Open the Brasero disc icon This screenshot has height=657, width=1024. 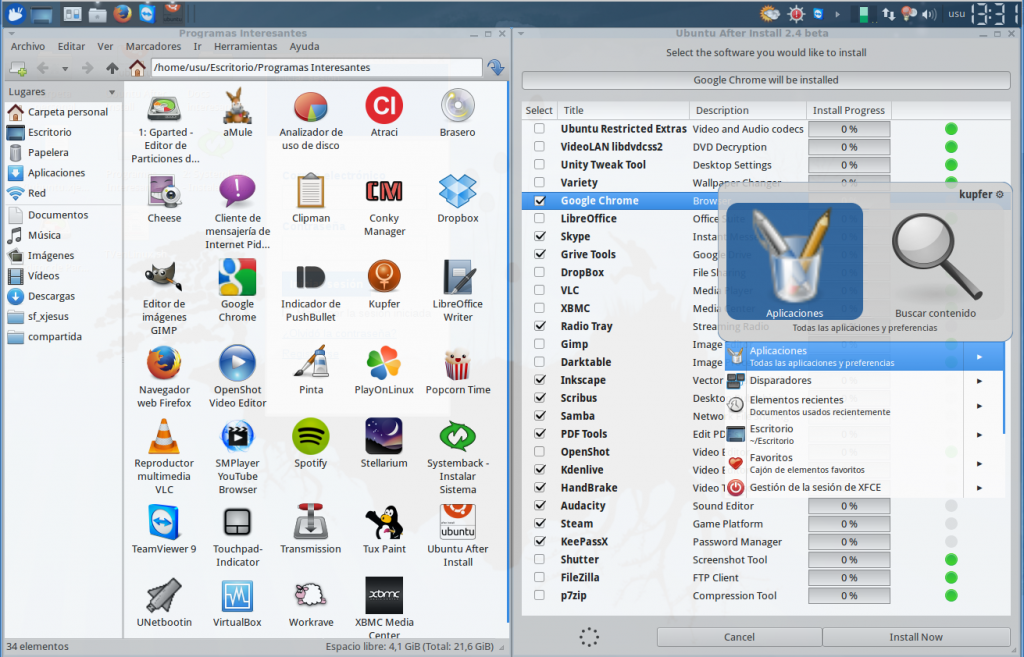pos(457,106)
